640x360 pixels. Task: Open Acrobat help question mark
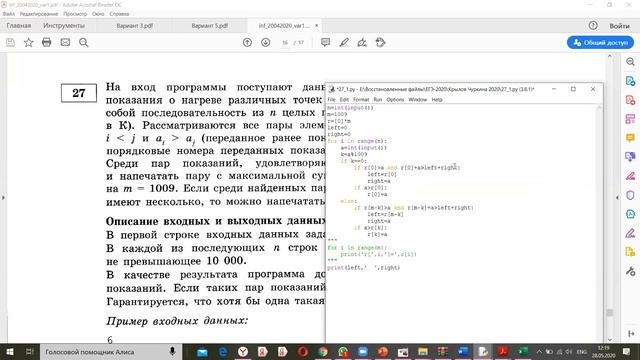click(x=593, y=25)
